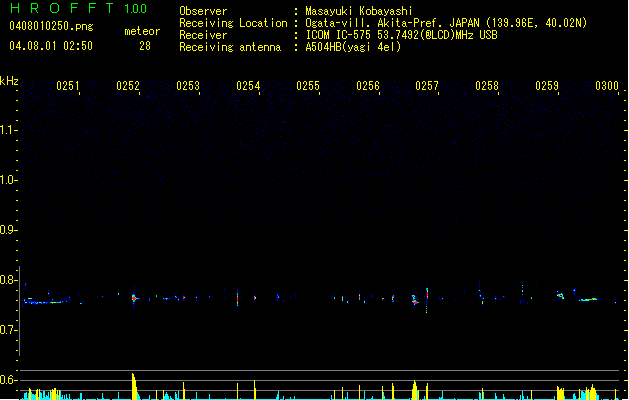This screenshot has height=400, width=629.
Task: Click the 0.9 kHz frequency label
Action: 8,230
